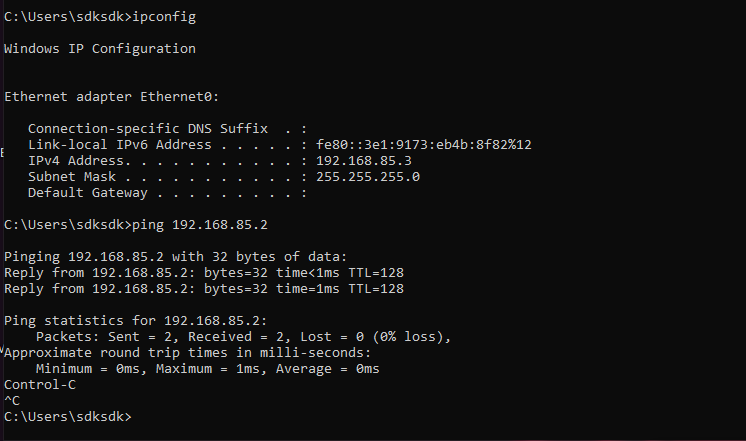This screenshot has height=441, width=746.
Task: Click the fe80 link-local IPv6 address value
Action: point(423,145)
